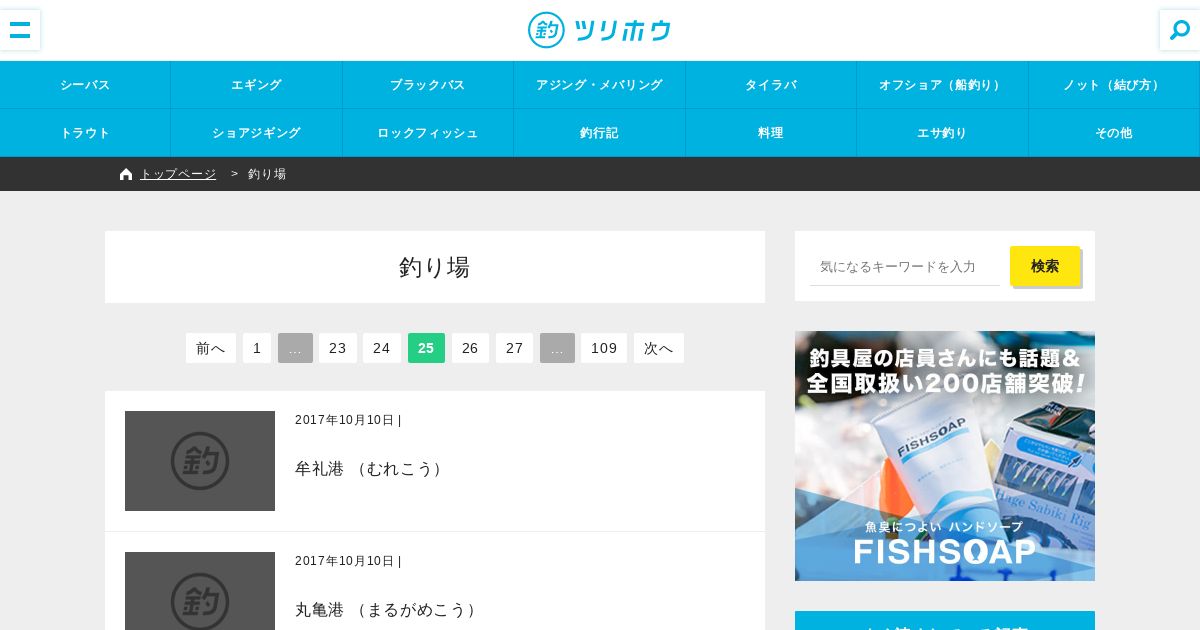Follow the トップページ breadcrumb link
The image size is (1200, 630).
tap(178, 174)
